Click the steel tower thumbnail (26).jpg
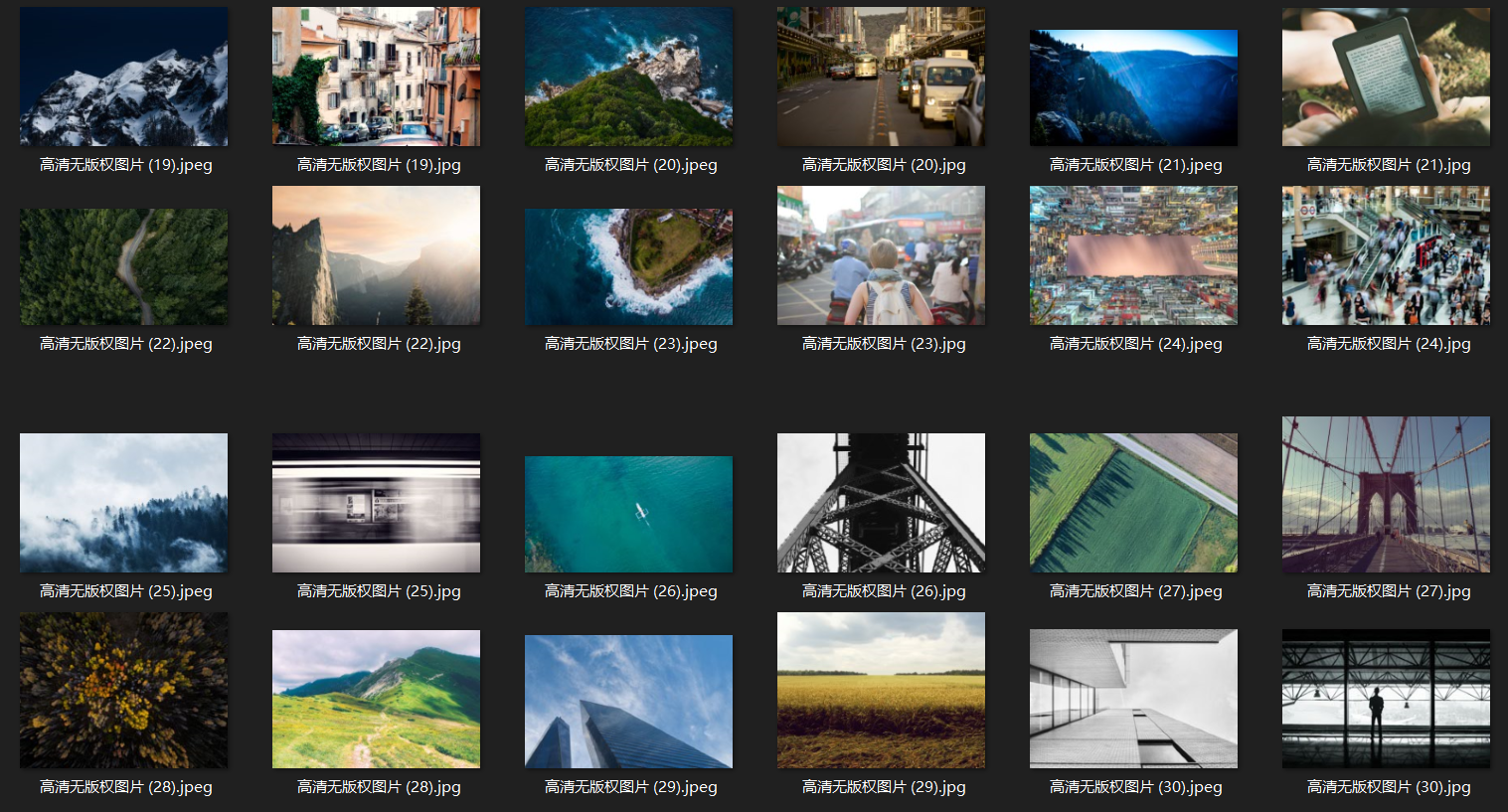The height and width of the screenshot is (812, 1508). tap(881, 503)
